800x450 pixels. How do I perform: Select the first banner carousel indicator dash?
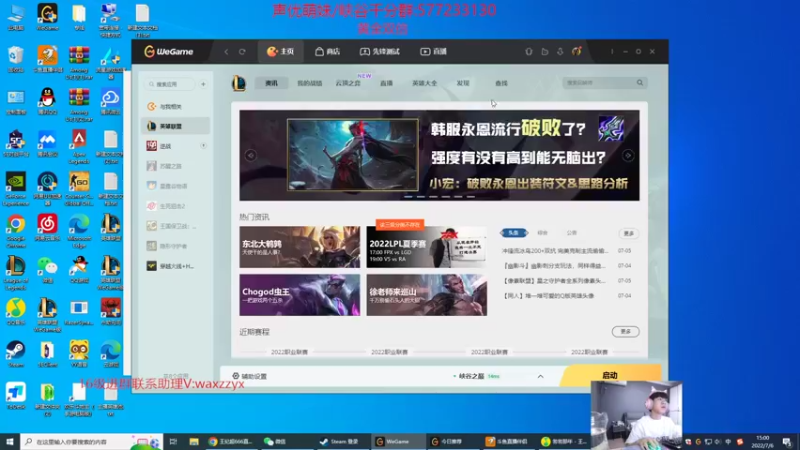[408, 196]
